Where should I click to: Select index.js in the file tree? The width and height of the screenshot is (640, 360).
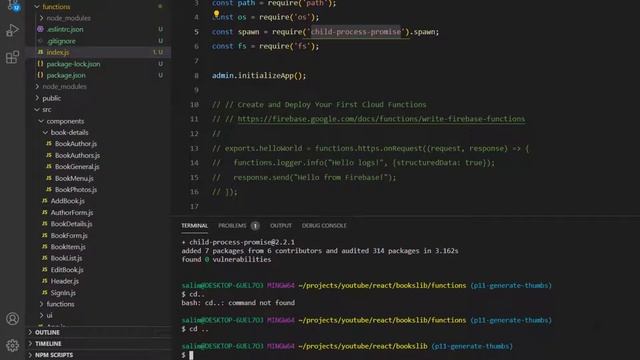(x=58, y=52)
